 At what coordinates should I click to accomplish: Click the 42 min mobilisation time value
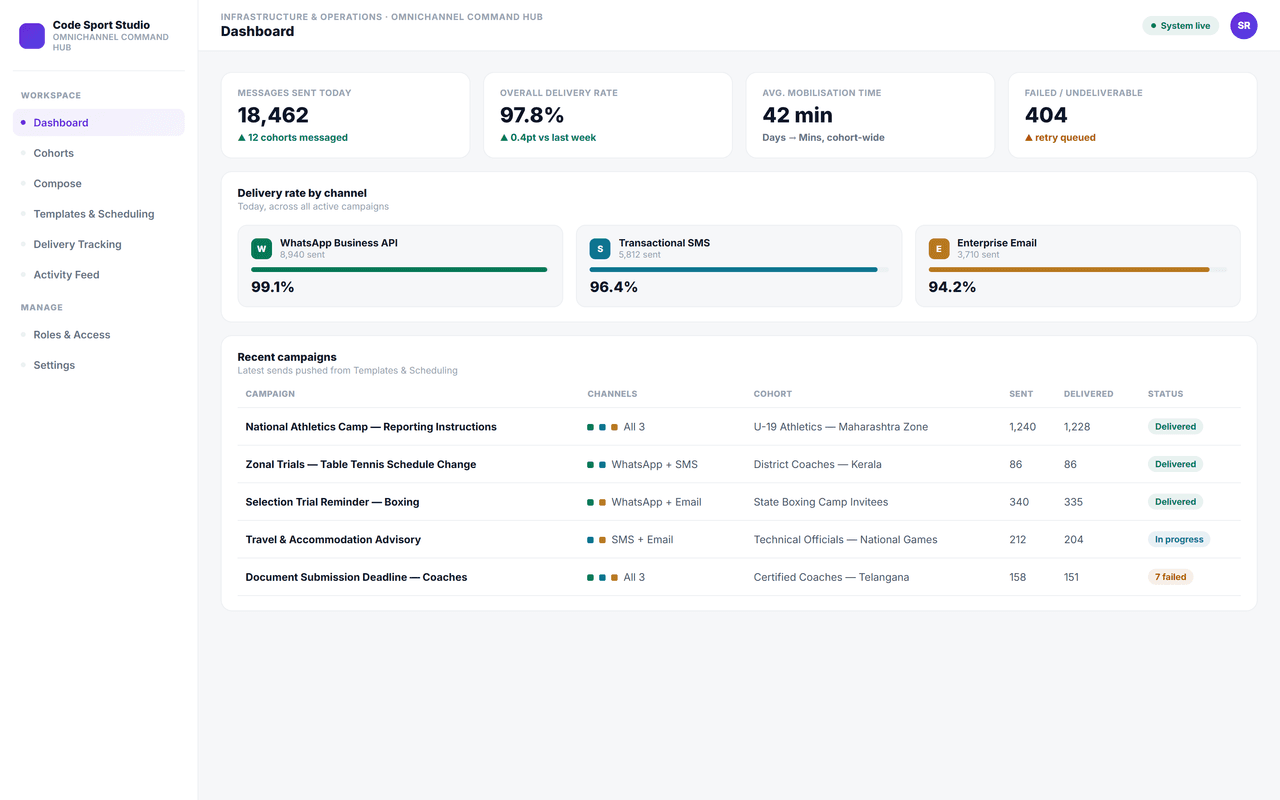pyautogui.click(x=798, y=115)
